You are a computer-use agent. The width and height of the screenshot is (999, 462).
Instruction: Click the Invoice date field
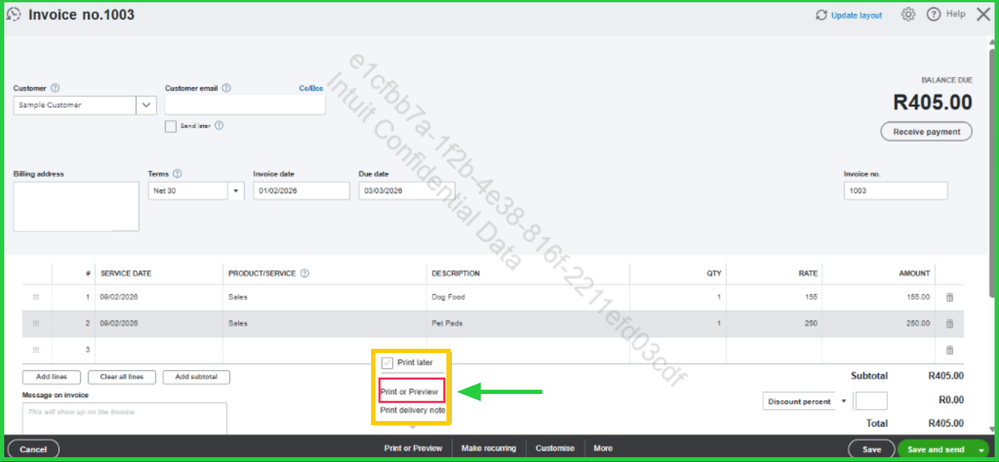pyautogui.click(x=301, y=191)
